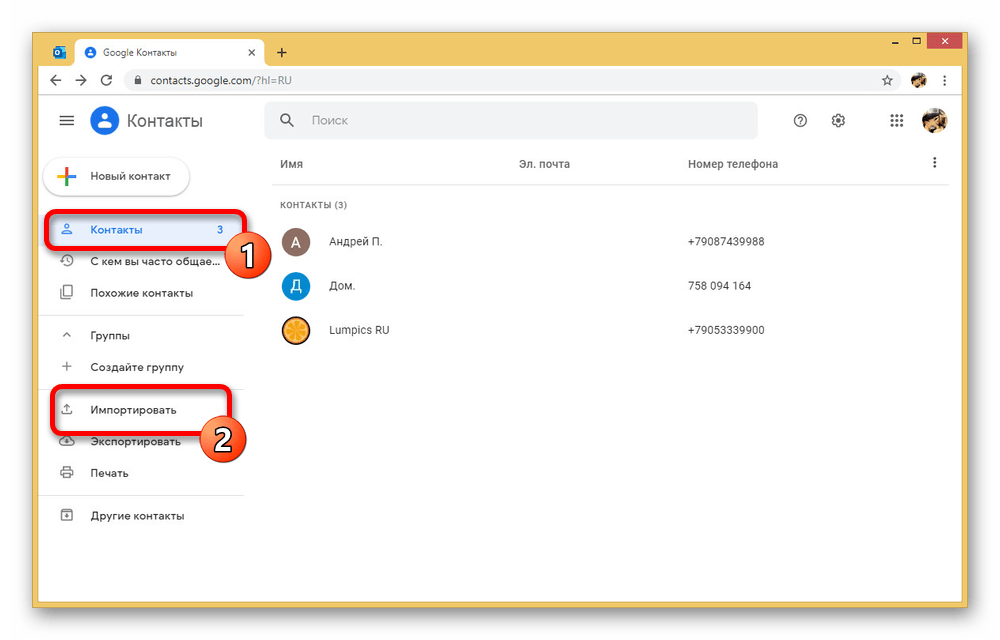1000x640 pixels.
Task: Open Похожие контакты
Action: click(x=142, y=293)
